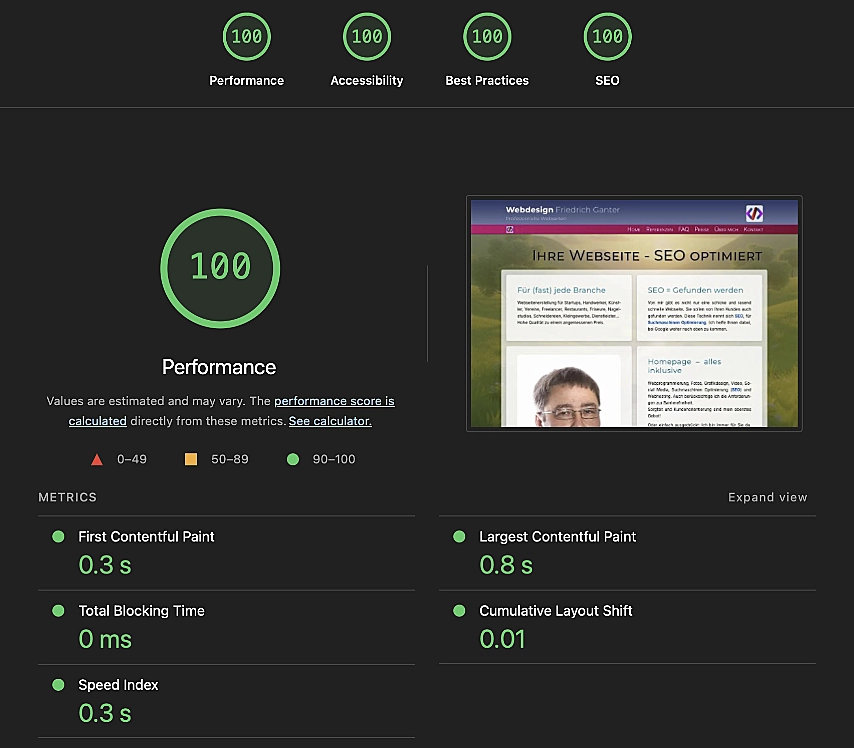Click the green dot beside Speed Index
The height and width of the screenshot is (748, 854).
(58, 685)
